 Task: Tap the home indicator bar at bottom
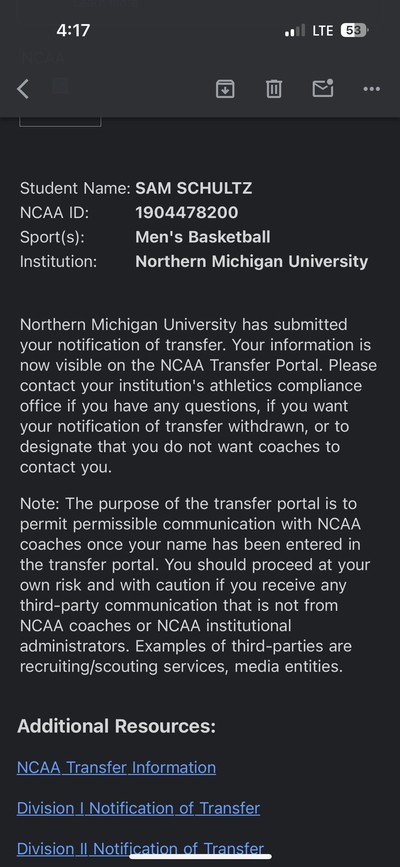click(200, 856)
